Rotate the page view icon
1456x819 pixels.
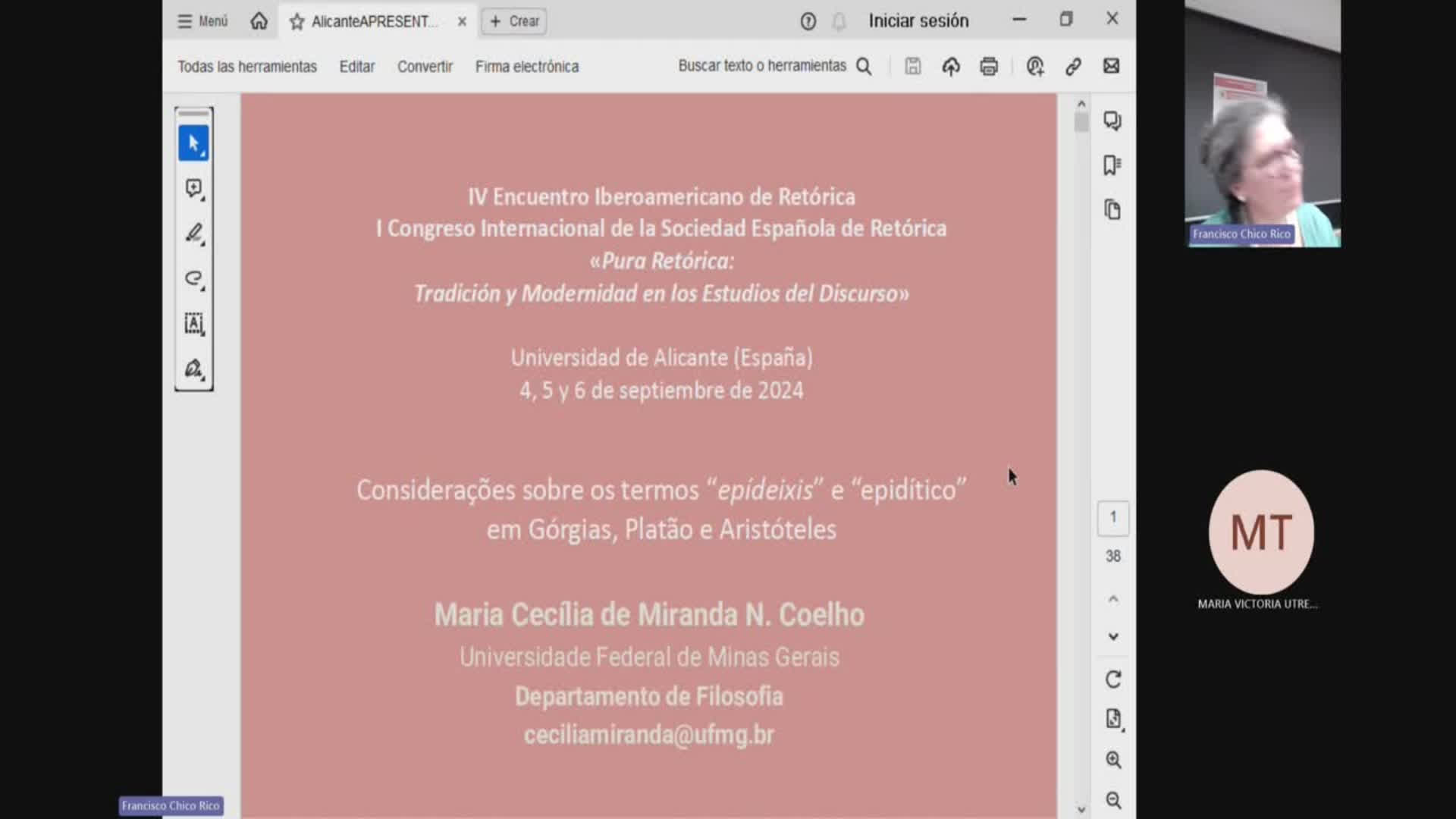click(1112, 679)
